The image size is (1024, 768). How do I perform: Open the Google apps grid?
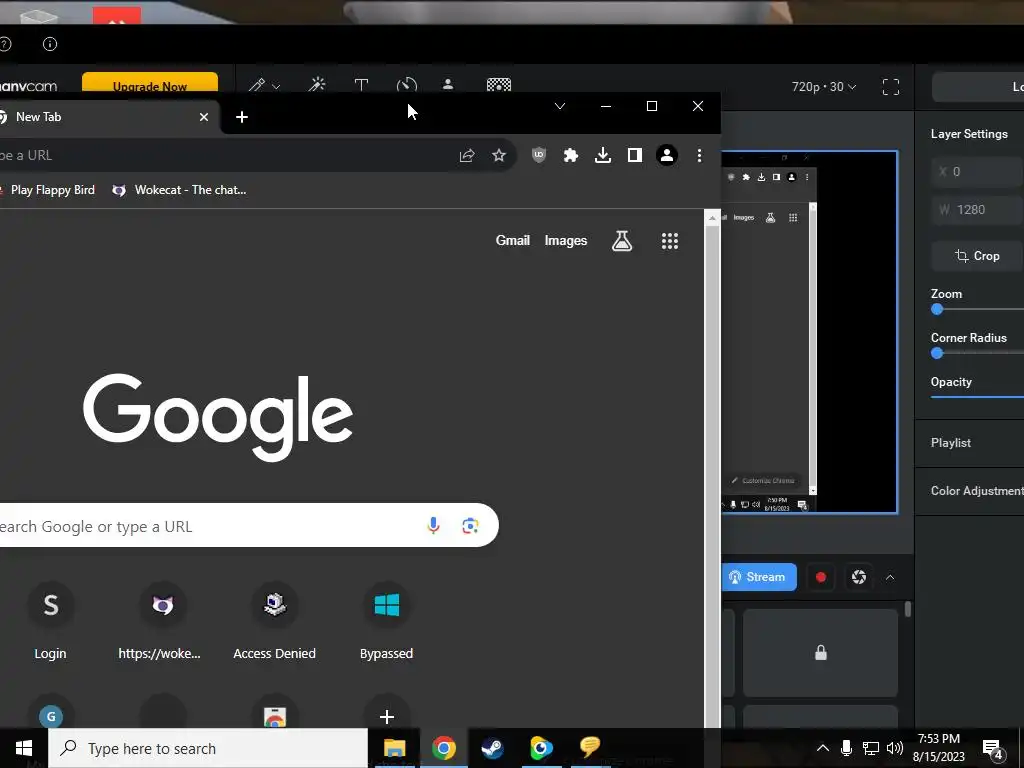click(670, 241)
